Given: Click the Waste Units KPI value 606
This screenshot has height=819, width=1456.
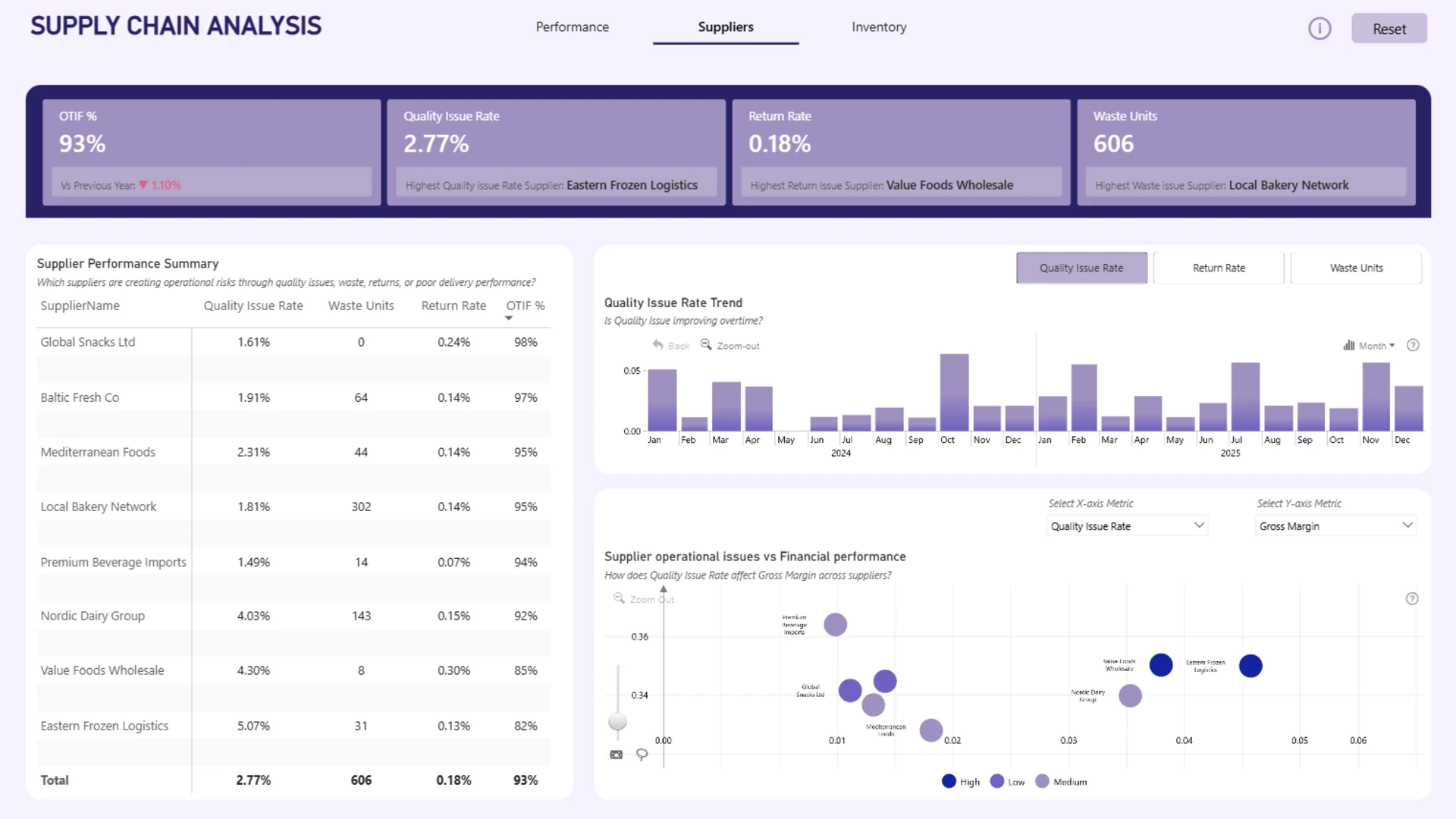Looking at the screenshot, I should pyautogui.click(x=1113, y=143).
